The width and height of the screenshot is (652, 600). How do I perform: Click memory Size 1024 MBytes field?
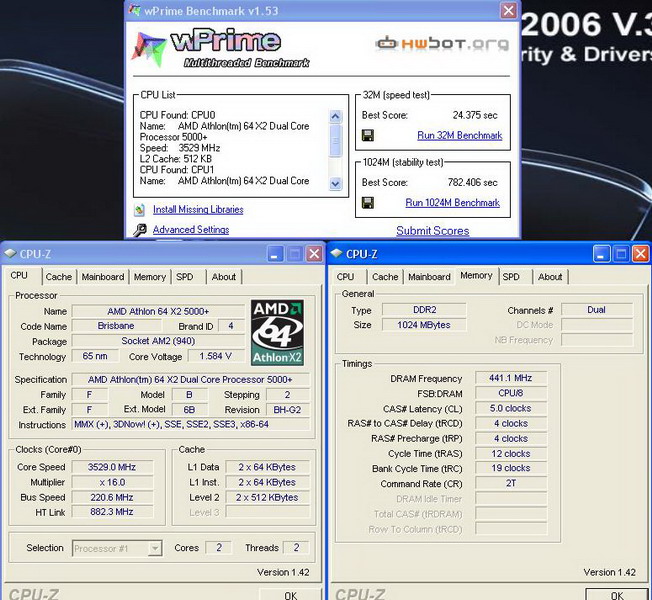(424, 325)
